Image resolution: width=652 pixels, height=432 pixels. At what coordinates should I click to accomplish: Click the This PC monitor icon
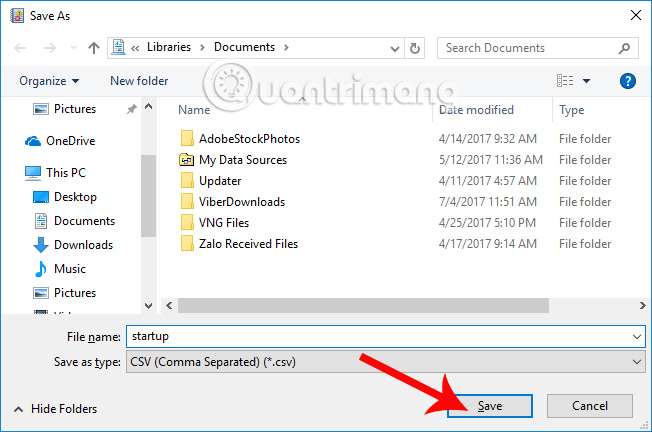tap(33, 173)
